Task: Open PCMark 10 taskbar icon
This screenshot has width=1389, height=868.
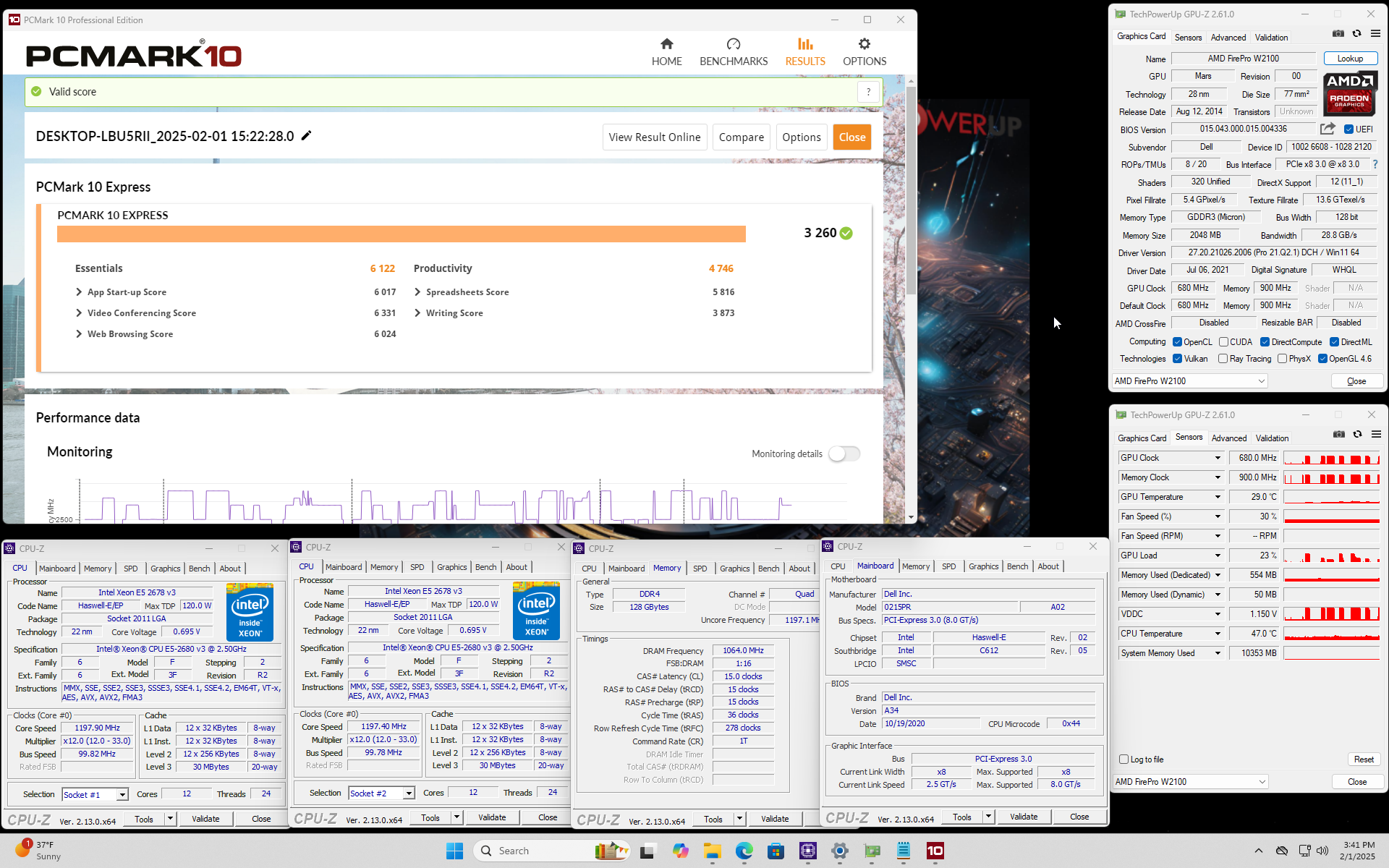Action: pyautogui.click(x=935, y=851)
